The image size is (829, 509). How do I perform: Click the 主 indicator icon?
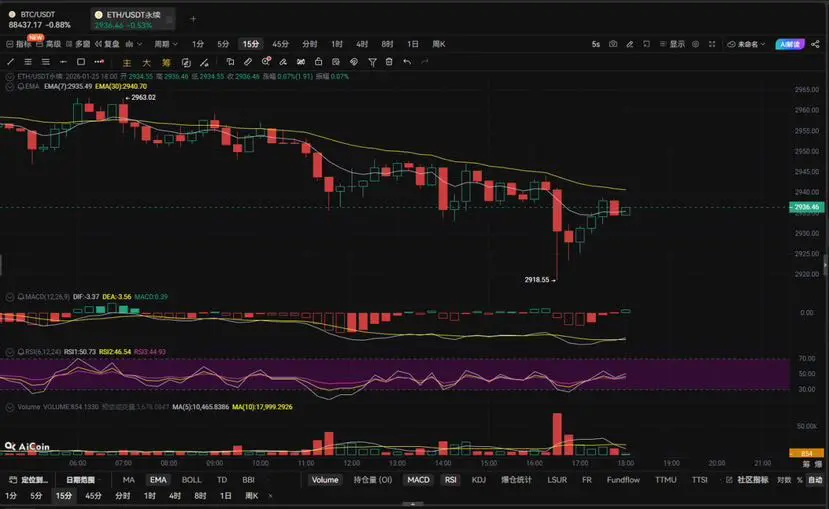(x=127, y=62)
